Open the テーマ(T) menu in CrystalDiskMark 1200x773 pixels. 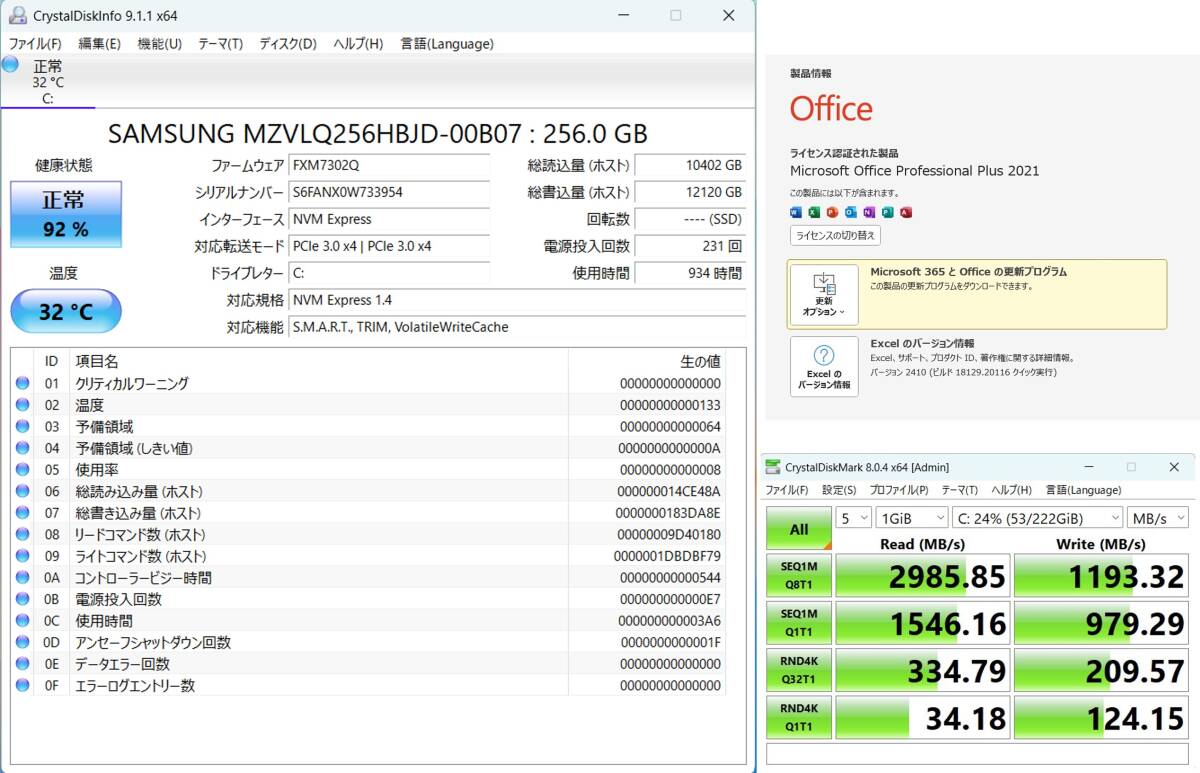click(957, 490)
